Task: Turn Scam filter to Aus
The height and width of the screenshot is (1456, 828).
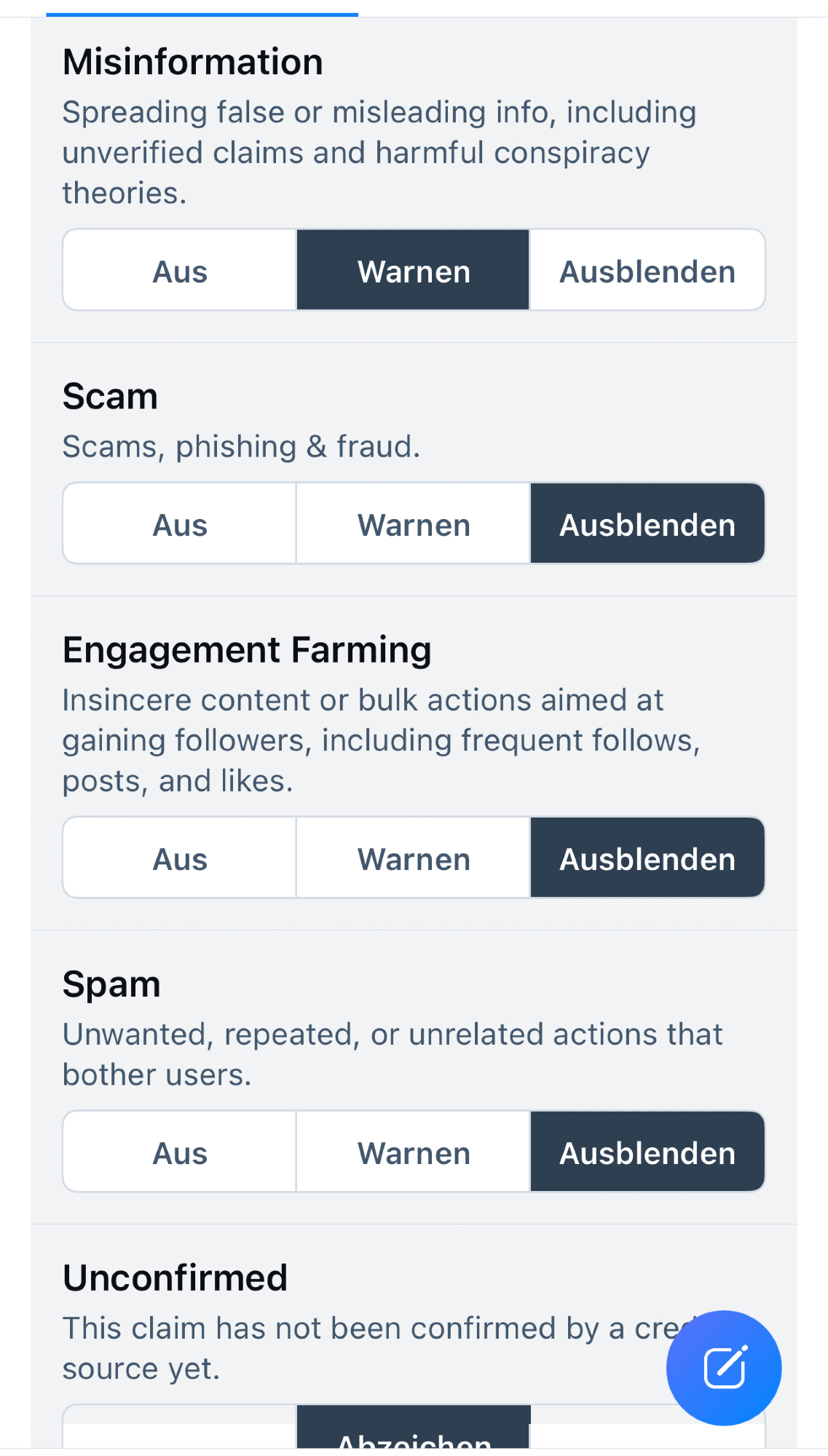Action: point(180,524)
